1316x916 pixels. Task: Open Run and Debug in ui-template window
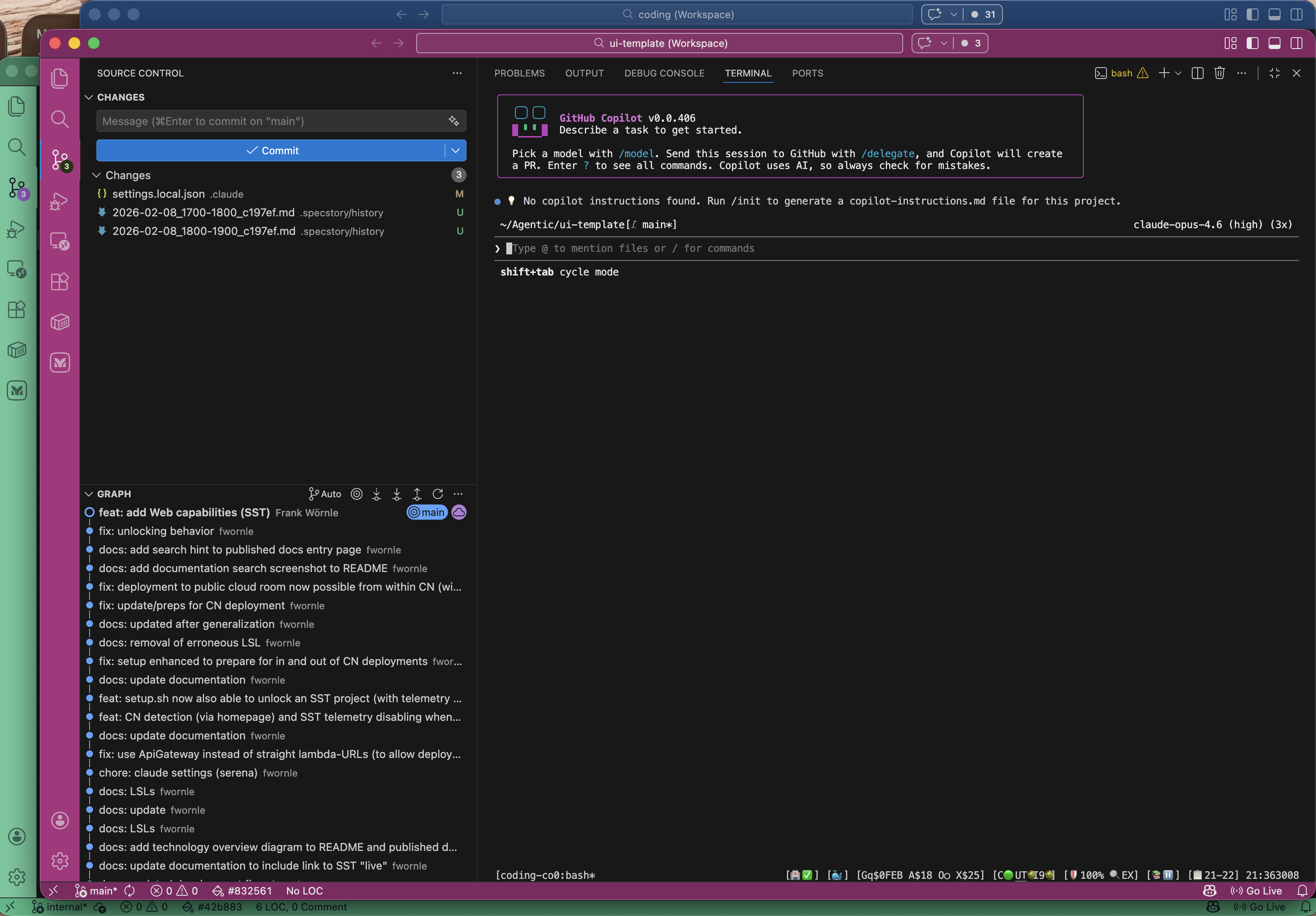(x=60, y=201)
